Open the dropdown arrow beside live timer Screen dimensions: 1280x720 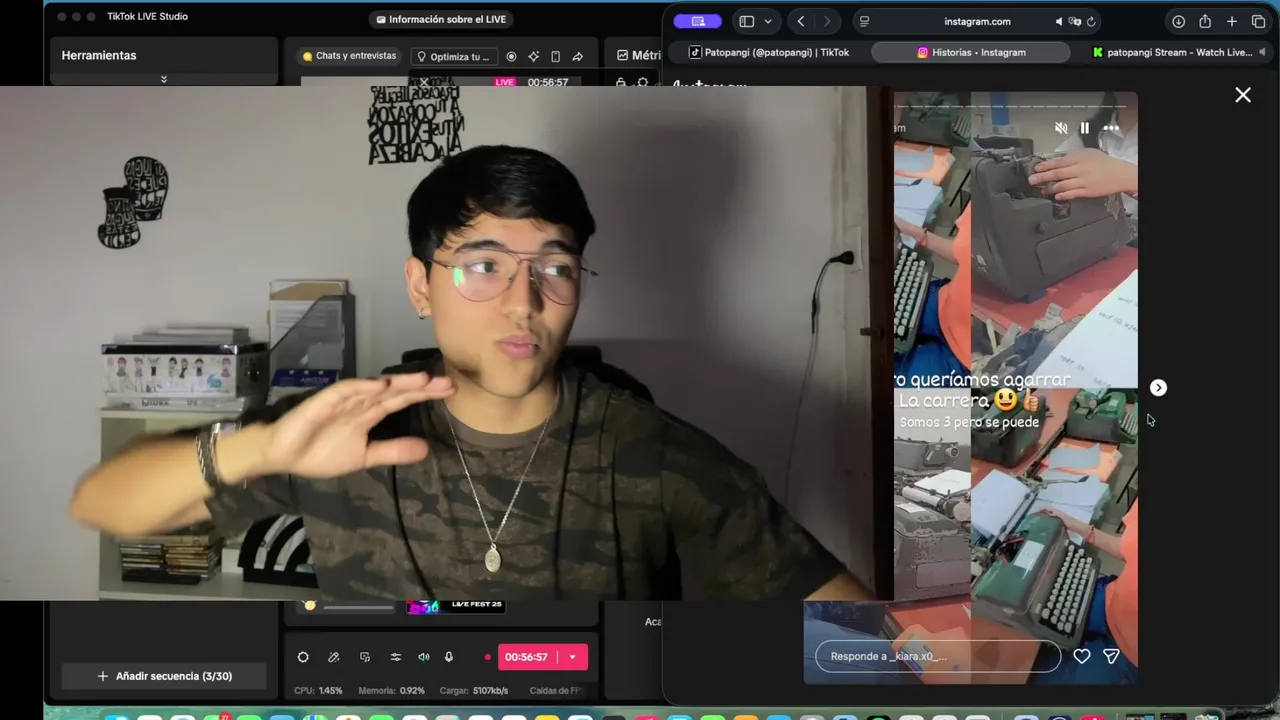coord(572,657)
